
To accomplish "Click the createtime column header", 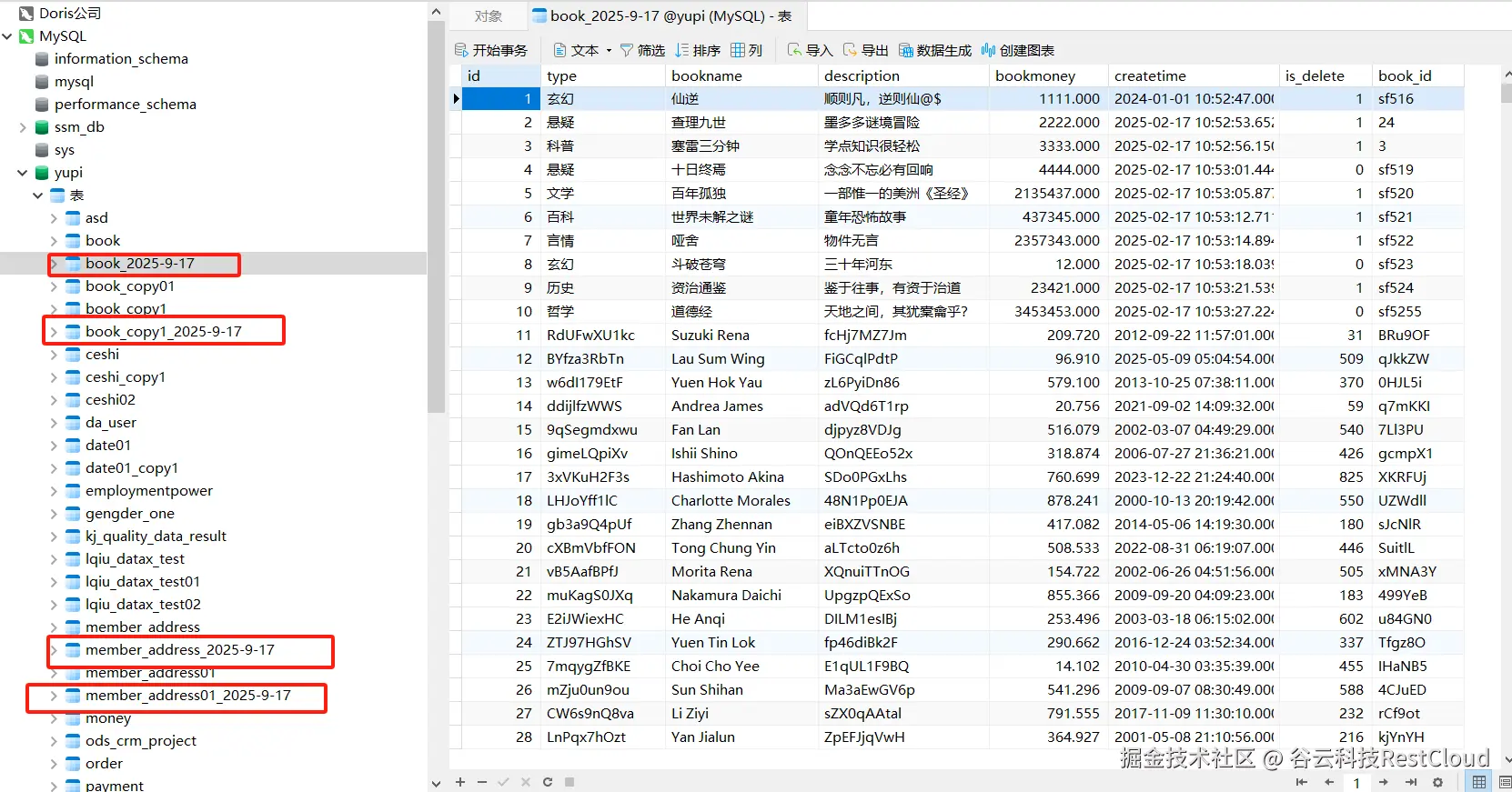I will (1193, 76).
